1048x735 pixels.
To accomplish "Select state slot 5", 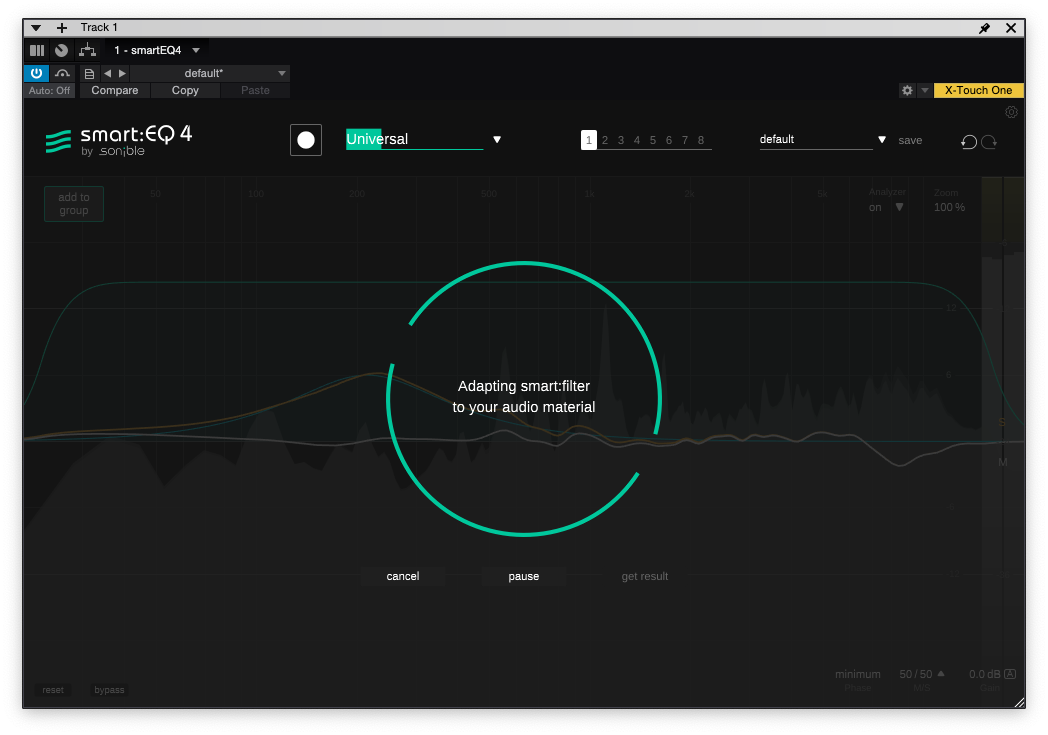I will click(653, 140).
